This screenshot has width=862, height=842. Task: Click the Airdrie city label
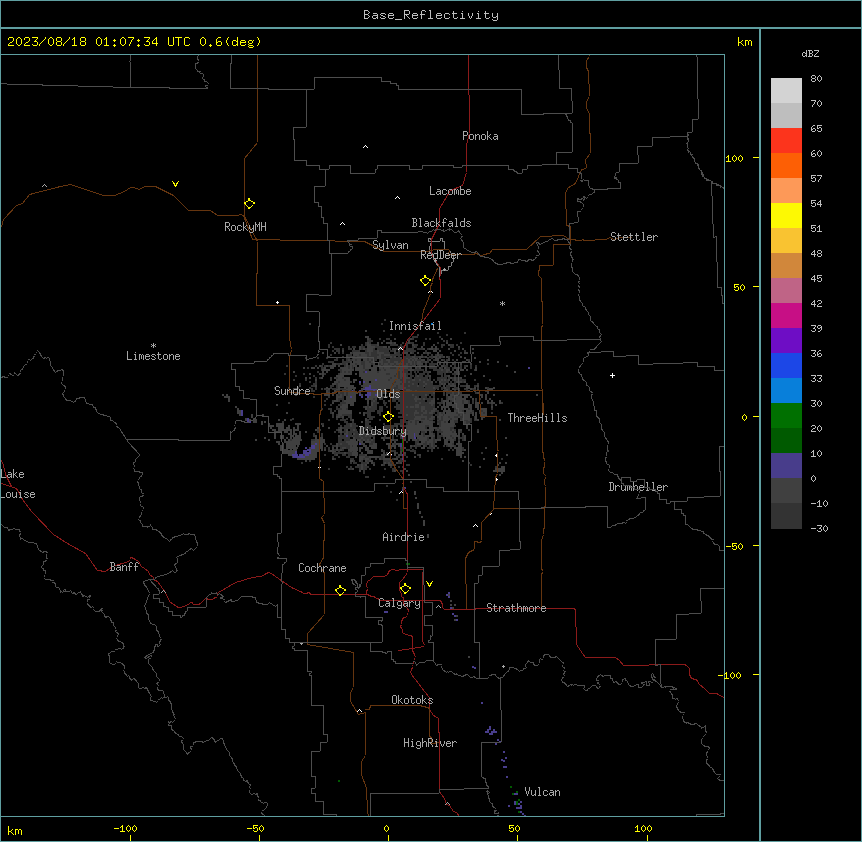coord(404,537)
